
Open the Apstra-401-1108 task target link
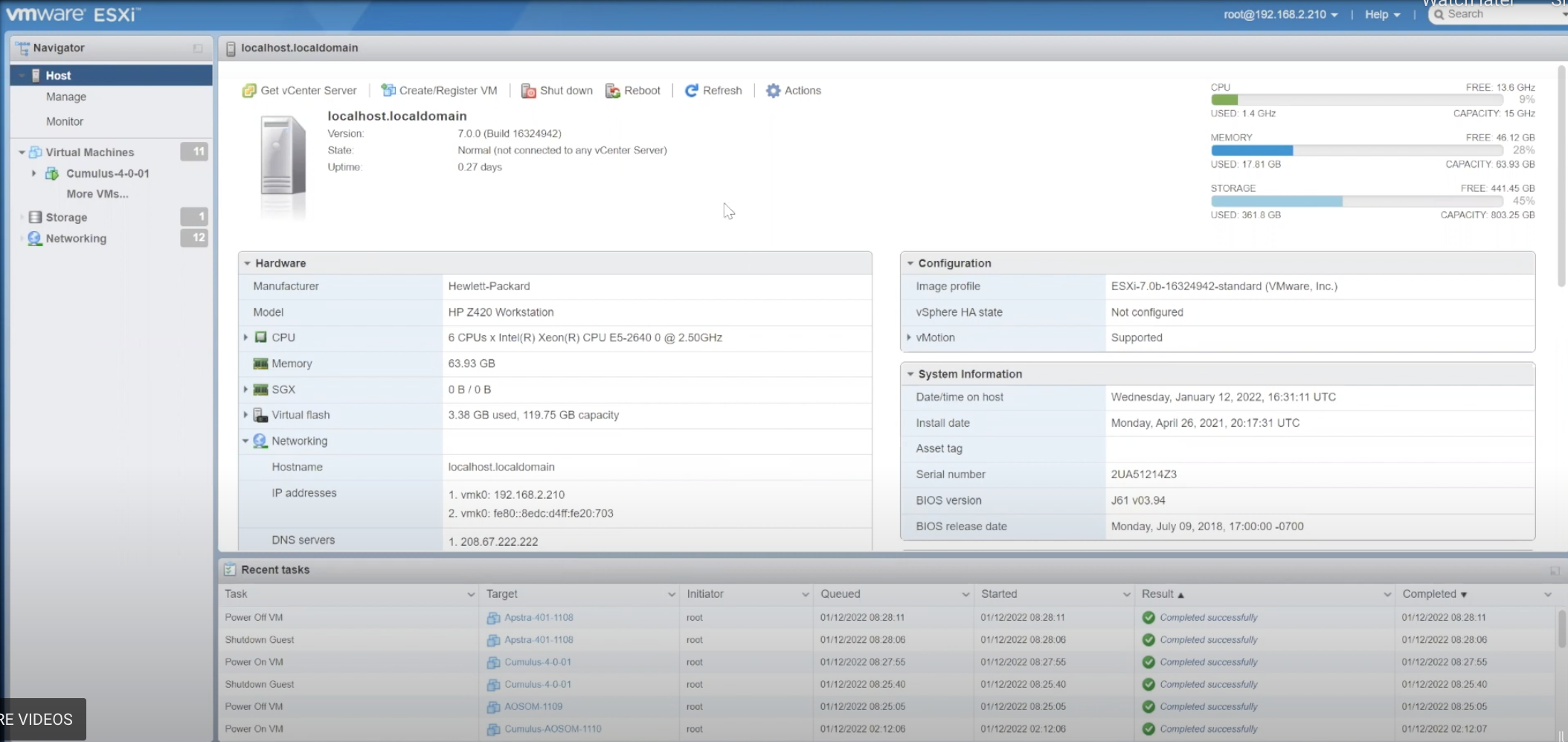pos(539,617)
